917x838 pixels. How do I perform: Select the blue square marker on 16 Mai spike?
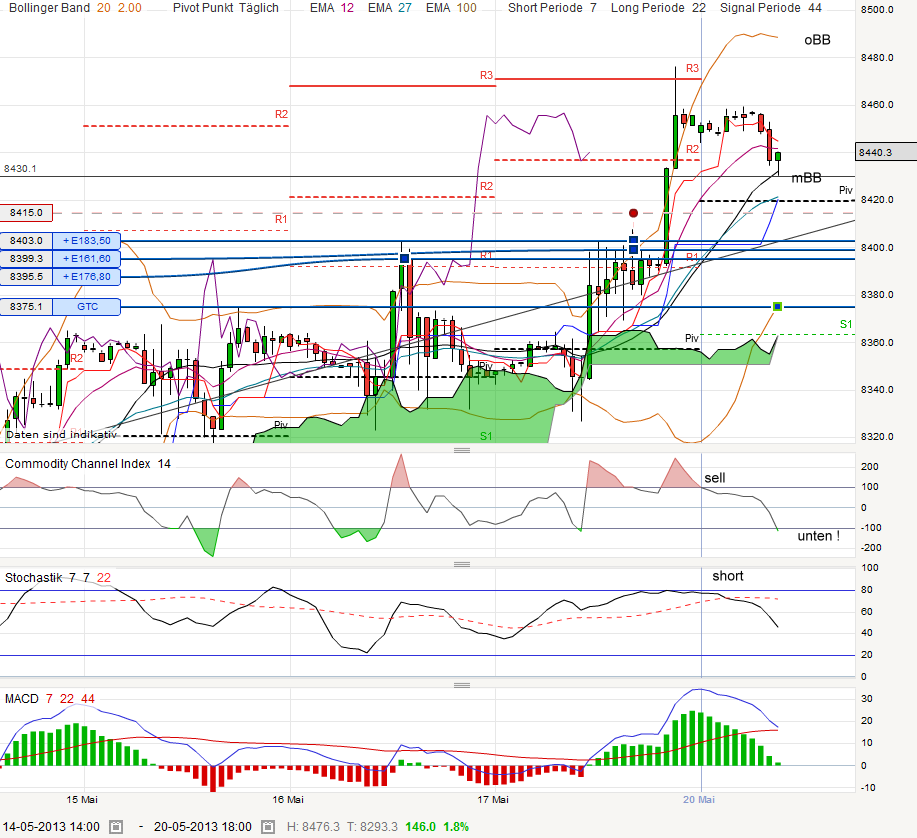pyautogui.click(x=404, y=258)
